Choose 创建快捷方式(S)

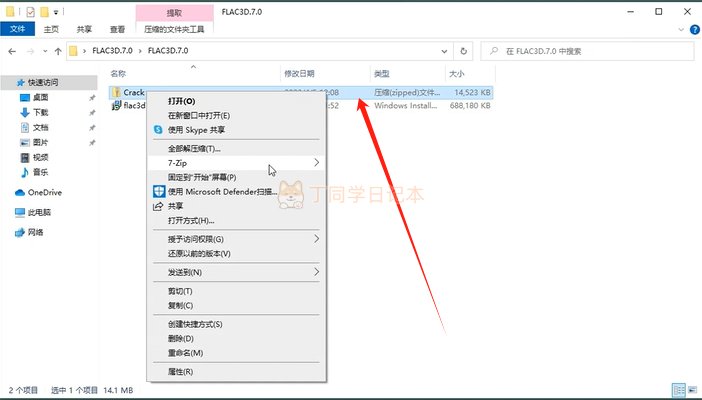236,324
